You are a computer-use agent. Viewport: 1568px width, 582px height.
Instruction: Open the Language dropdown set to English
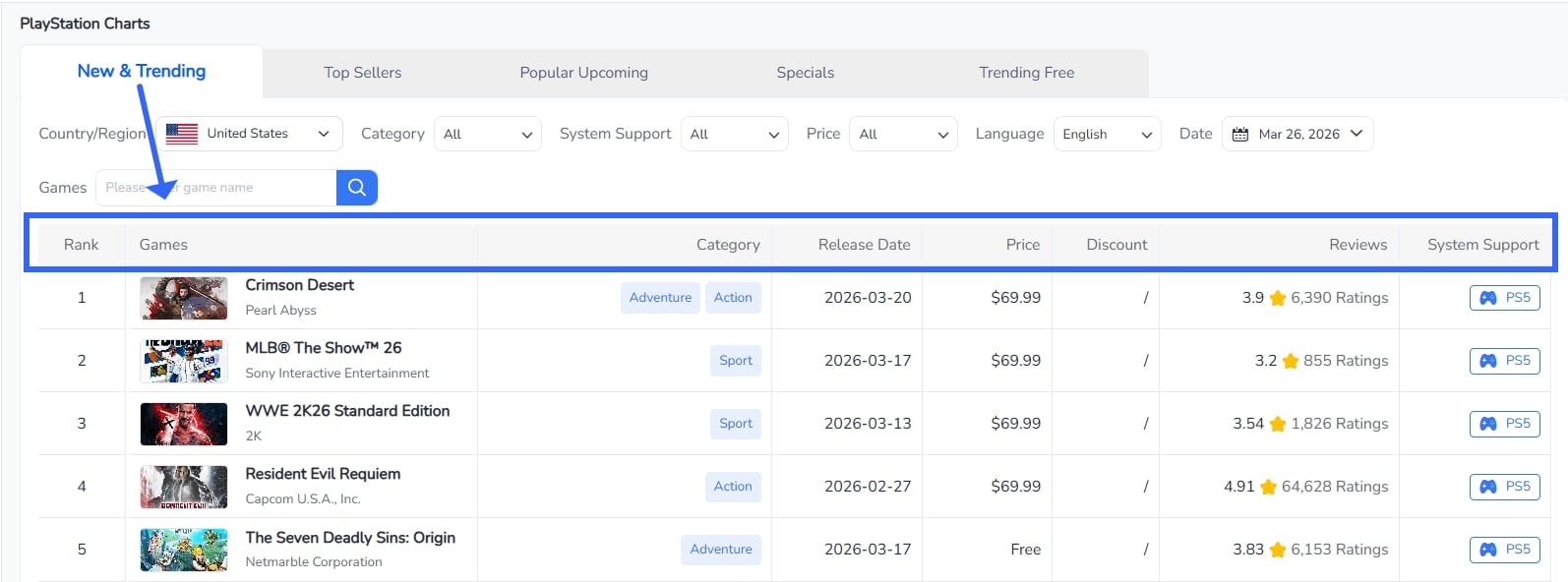pyautogui.click(x=1106, y=134)
